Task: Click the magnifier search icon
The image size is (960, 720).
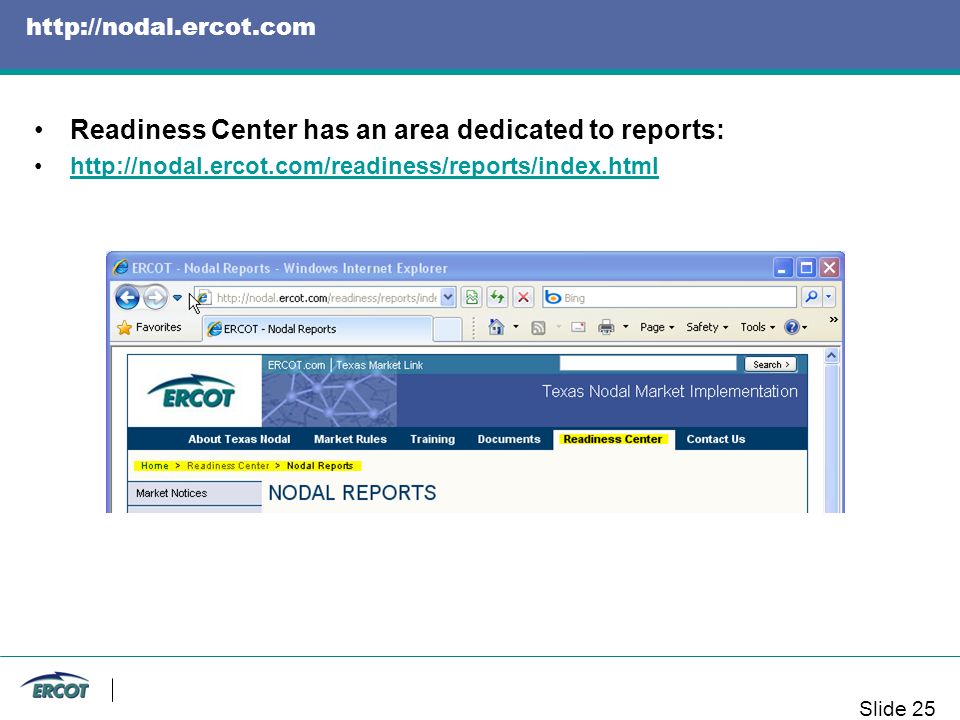Action: (x=811, y=298)
